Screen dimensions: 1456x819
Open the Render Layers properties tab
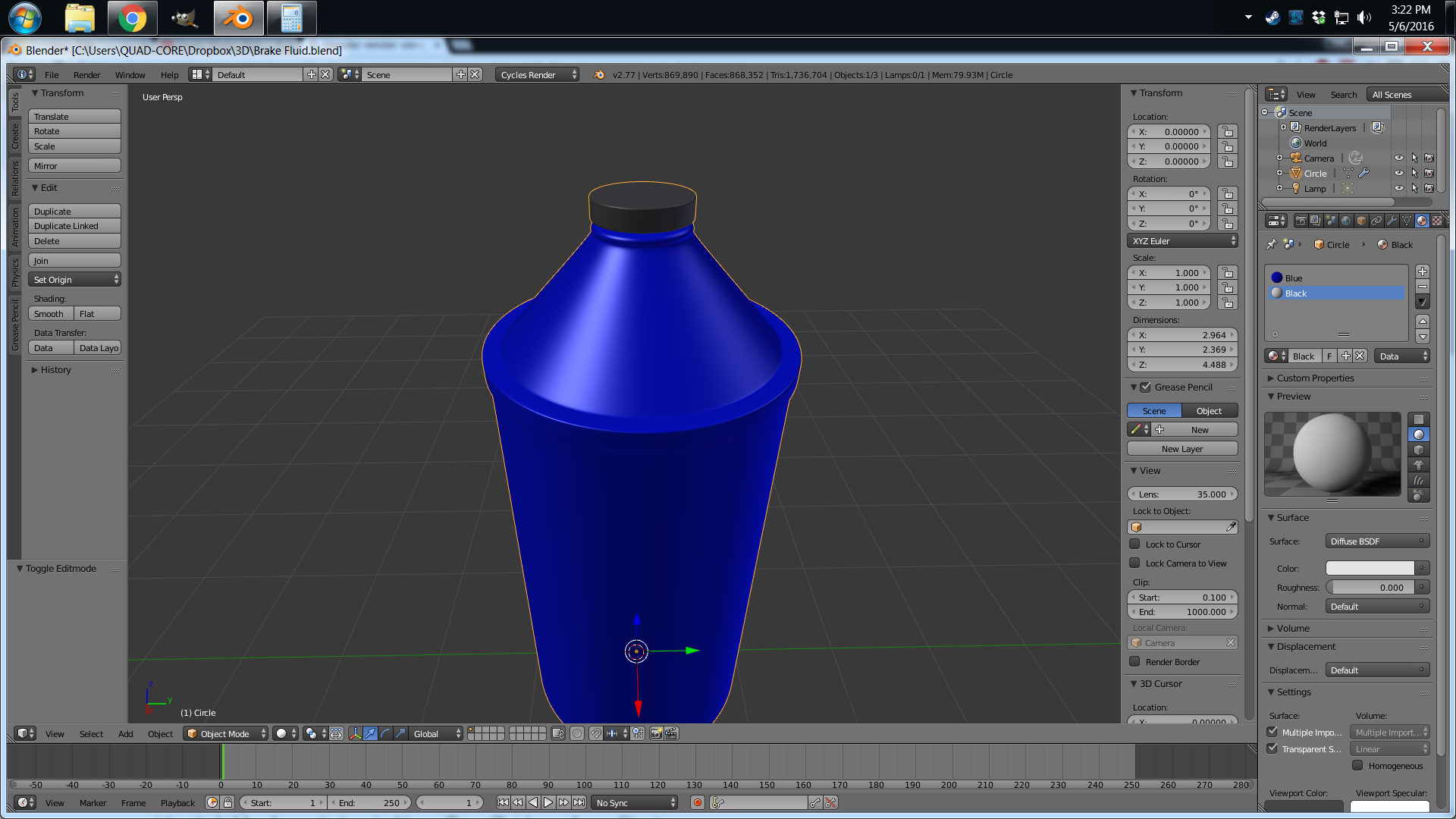click(x=1316, y=221)
